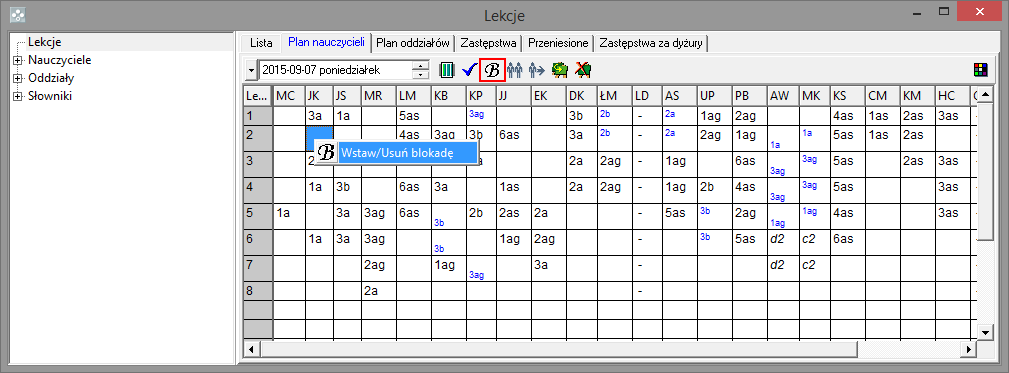Viewport: 1009px width, 373px height.
Task: Select Nauczyciele in the tree
Action: coord(59,60)
